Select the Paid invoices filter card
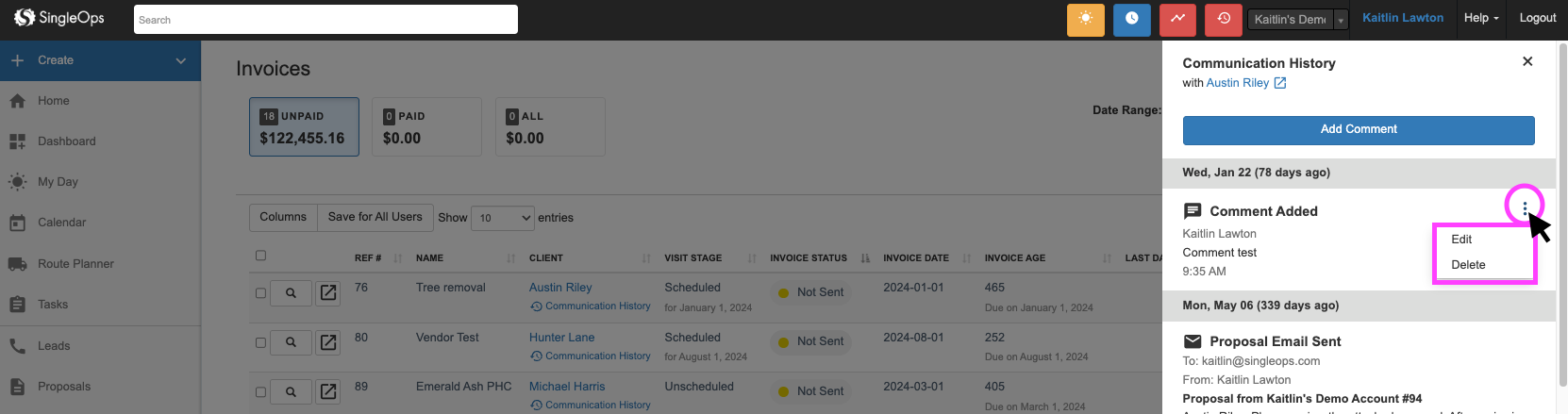Image resolution: width=1568 pixels, height=414 pixels. [426, 126]
